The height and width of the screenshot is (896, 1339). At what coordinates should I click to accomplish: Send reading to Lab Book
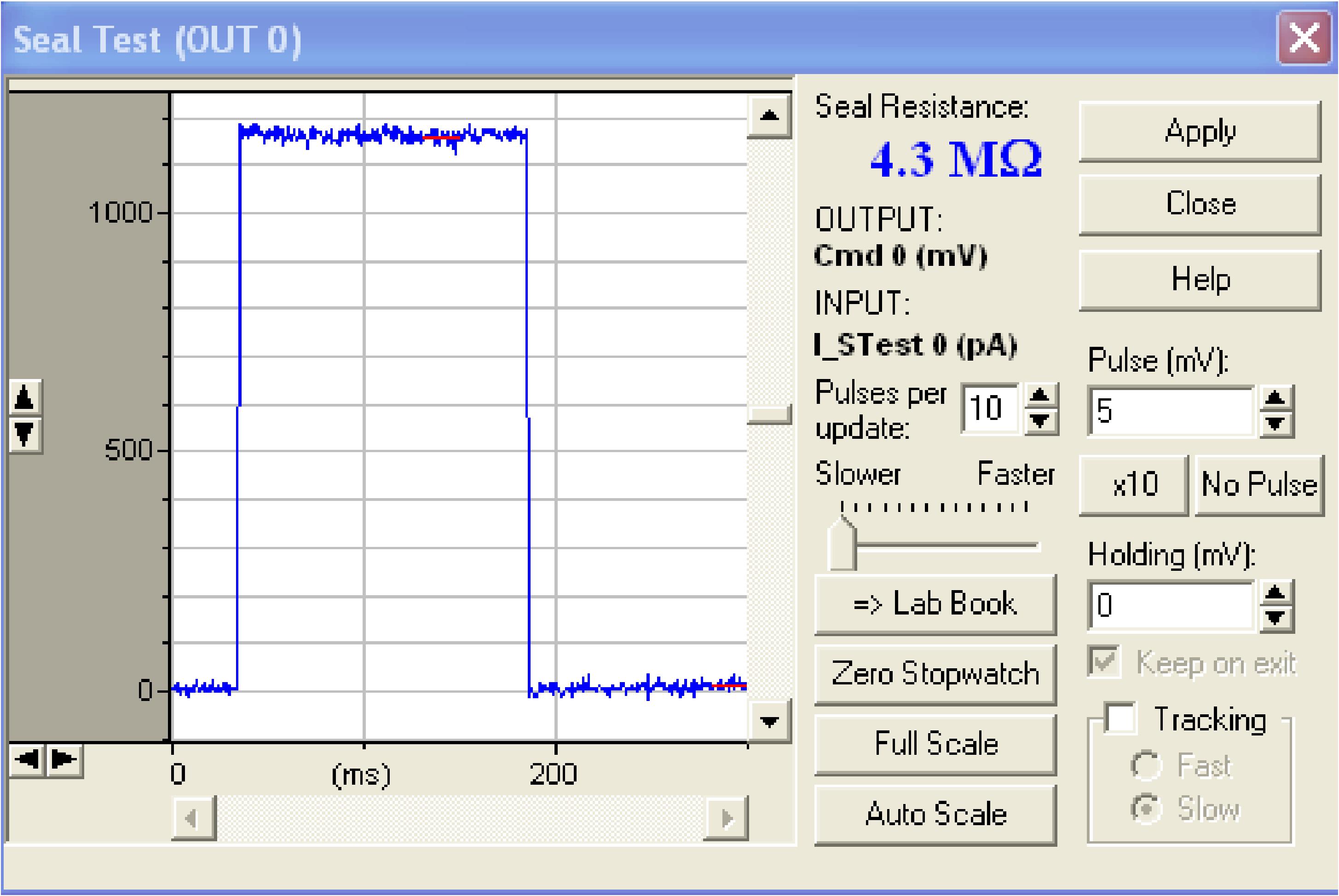click(935, 604)
